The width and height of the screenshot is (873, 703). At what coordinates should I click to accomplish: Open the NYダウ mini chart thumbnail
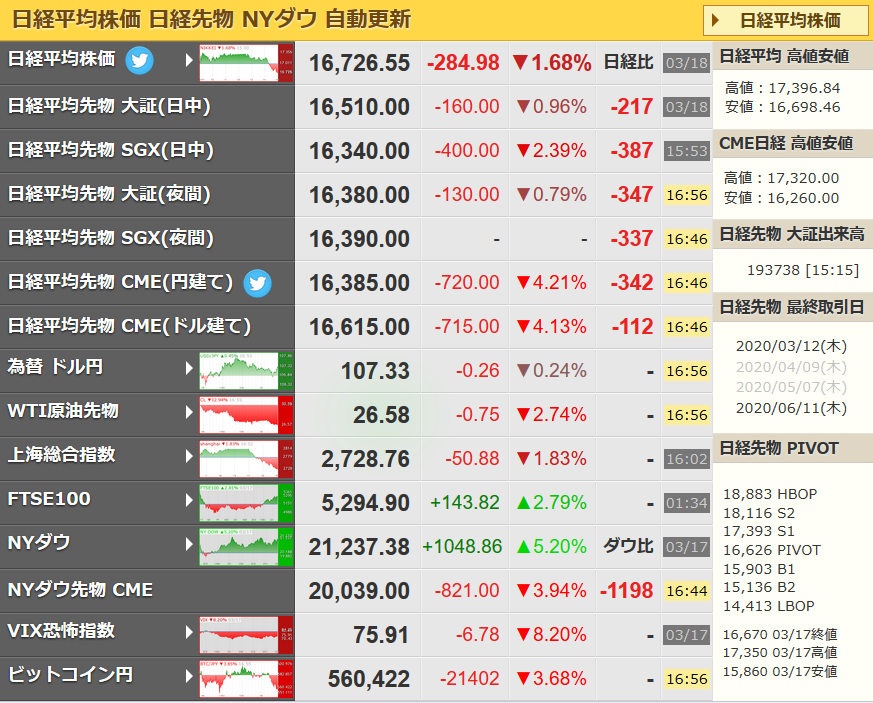[x=246, y=547]
